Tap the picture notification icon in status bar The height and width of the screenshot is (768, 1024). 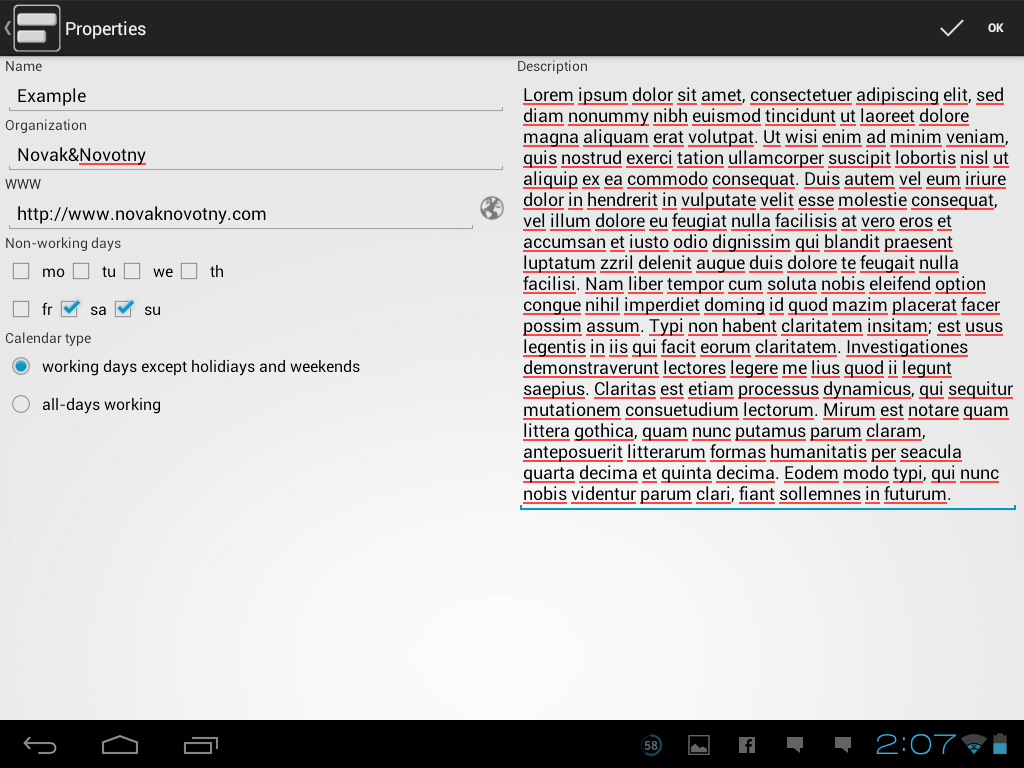[699, 745]
